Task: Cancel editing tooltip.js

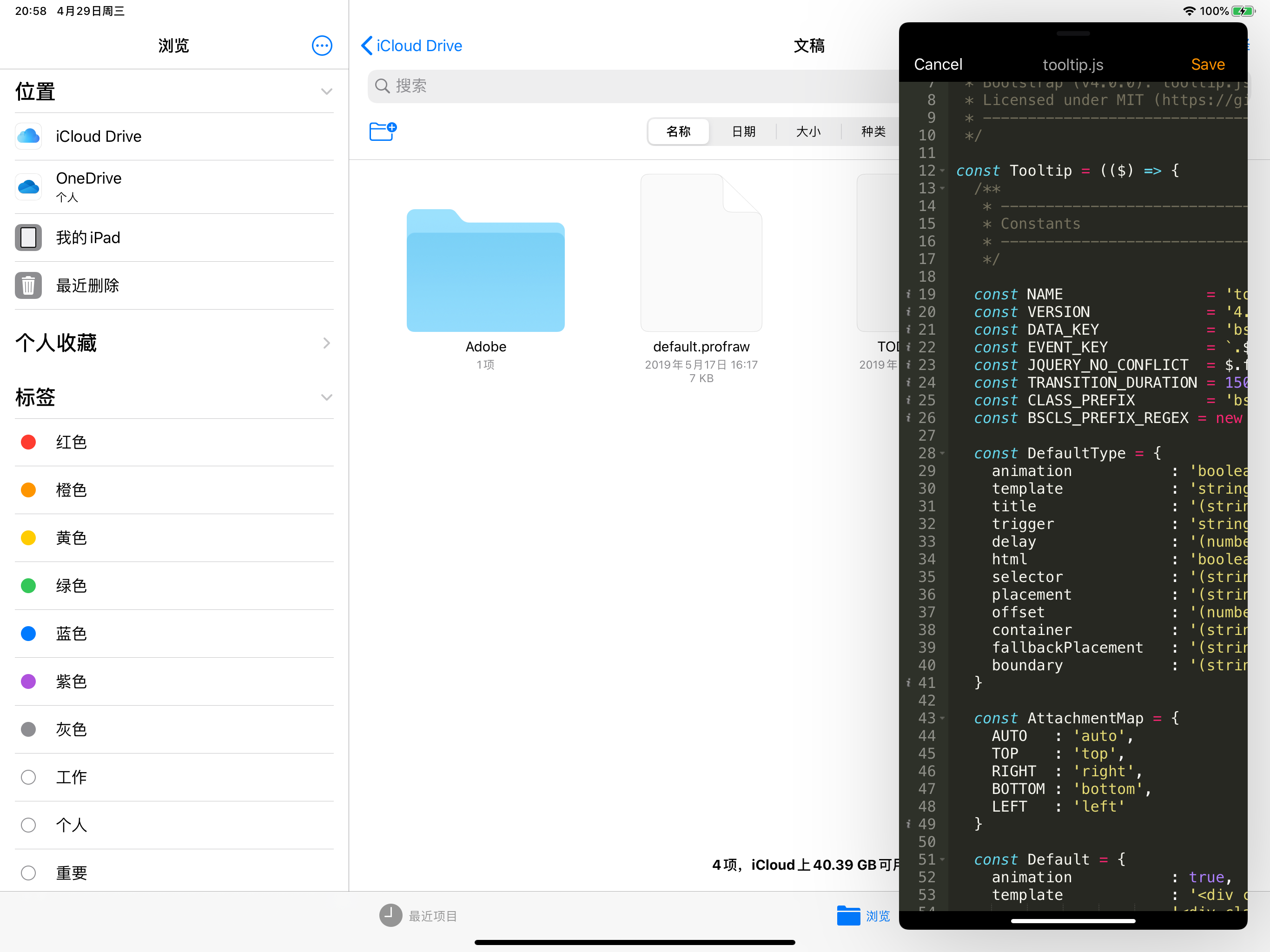Action: [938, 64]
